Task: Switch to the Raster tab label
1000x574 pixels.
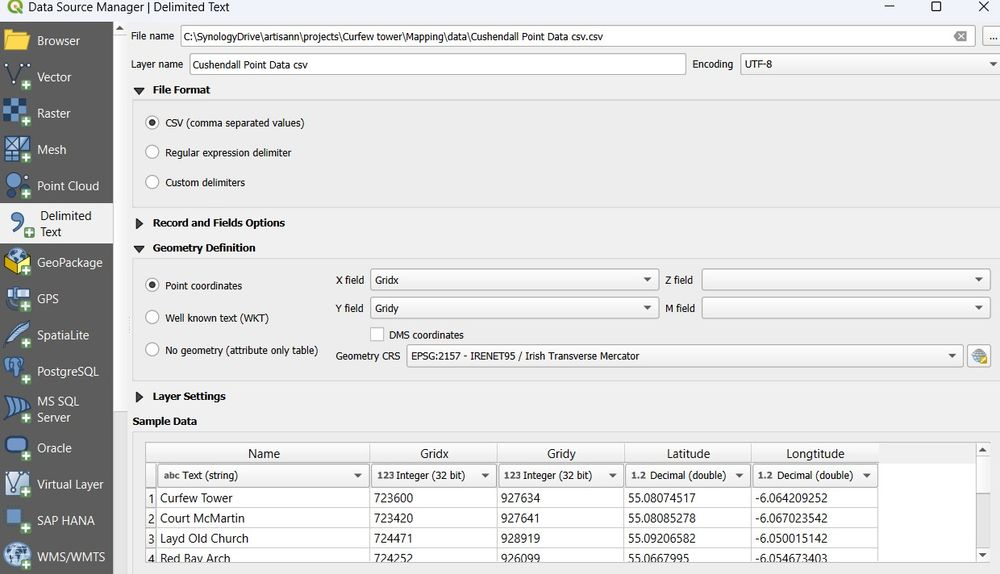Action: click(x=54, y=114)
